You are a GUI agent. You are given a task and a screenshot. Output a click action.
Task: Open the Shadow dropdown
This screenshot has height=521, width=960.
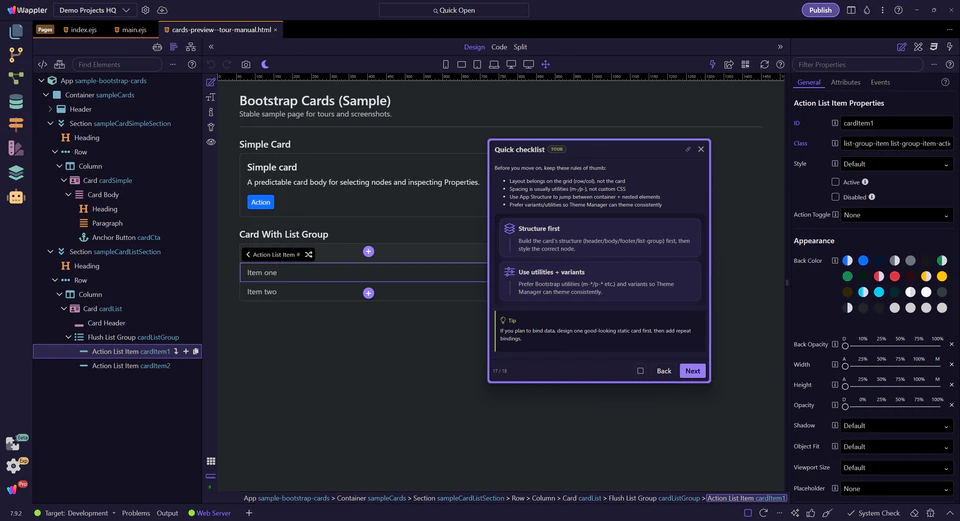896,425
